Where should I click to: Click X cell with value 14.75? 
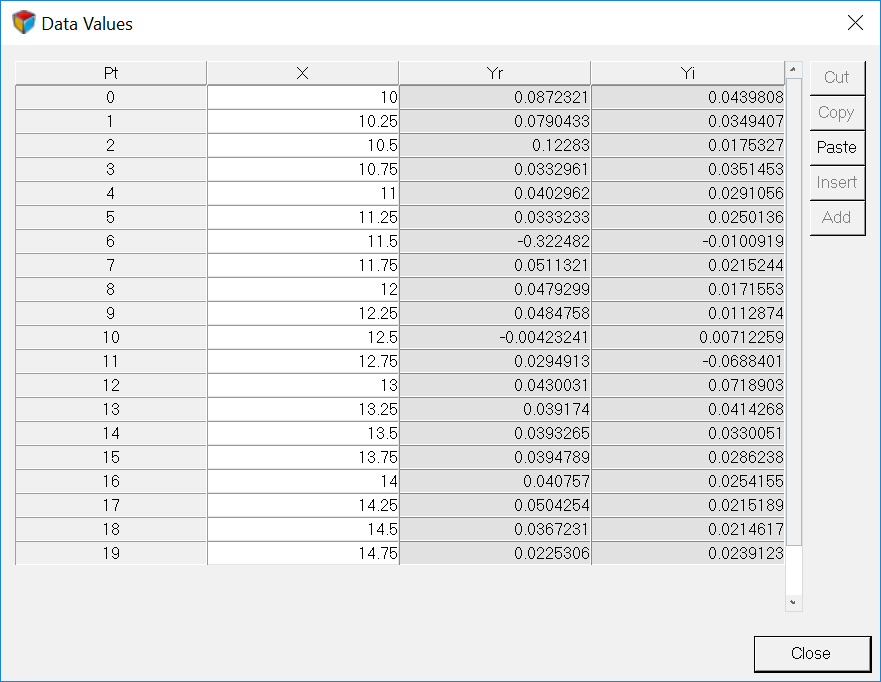[303, 553]
